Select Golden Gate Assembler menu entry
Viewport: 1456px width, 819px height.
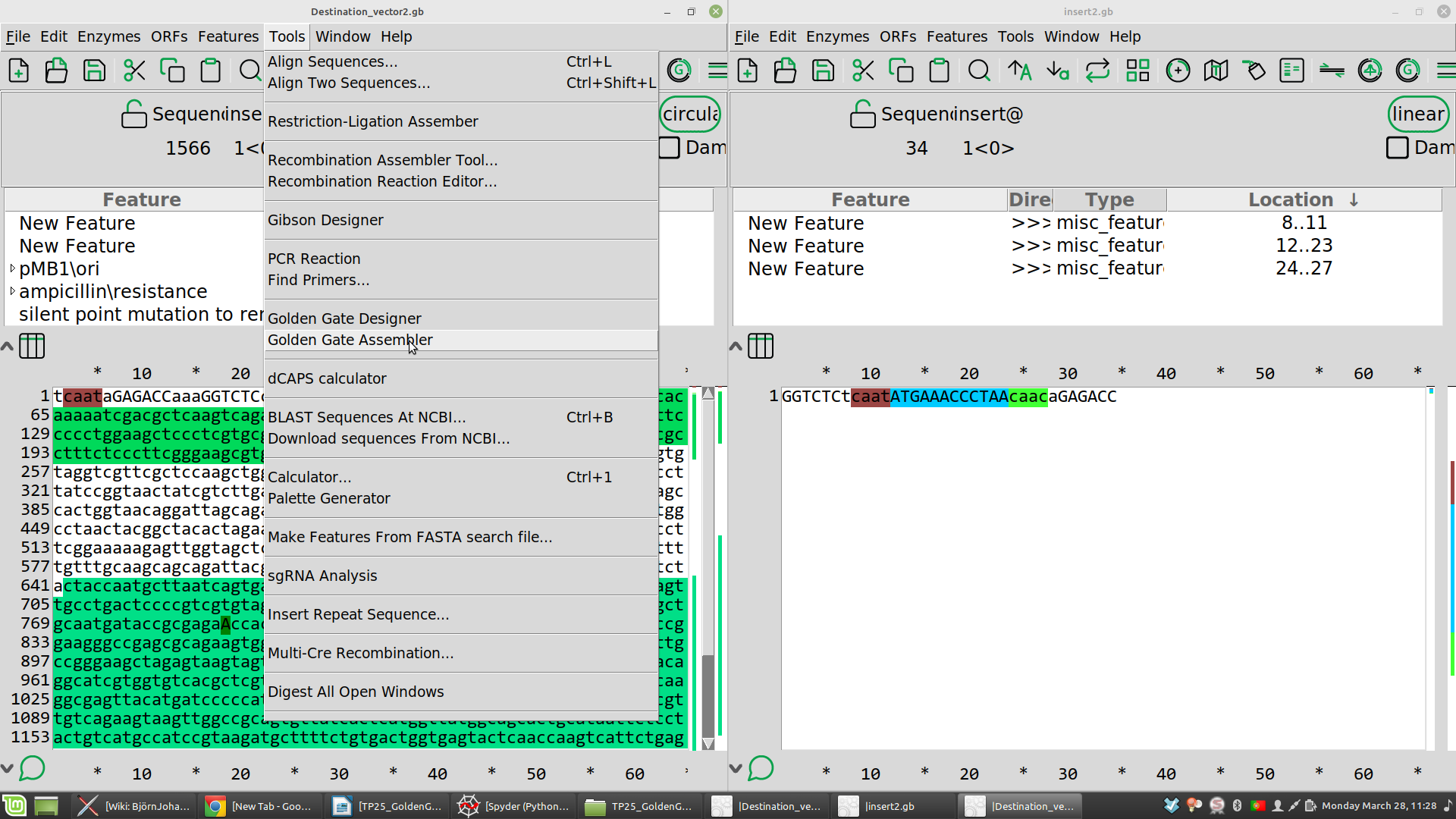[x=350, y=340]
